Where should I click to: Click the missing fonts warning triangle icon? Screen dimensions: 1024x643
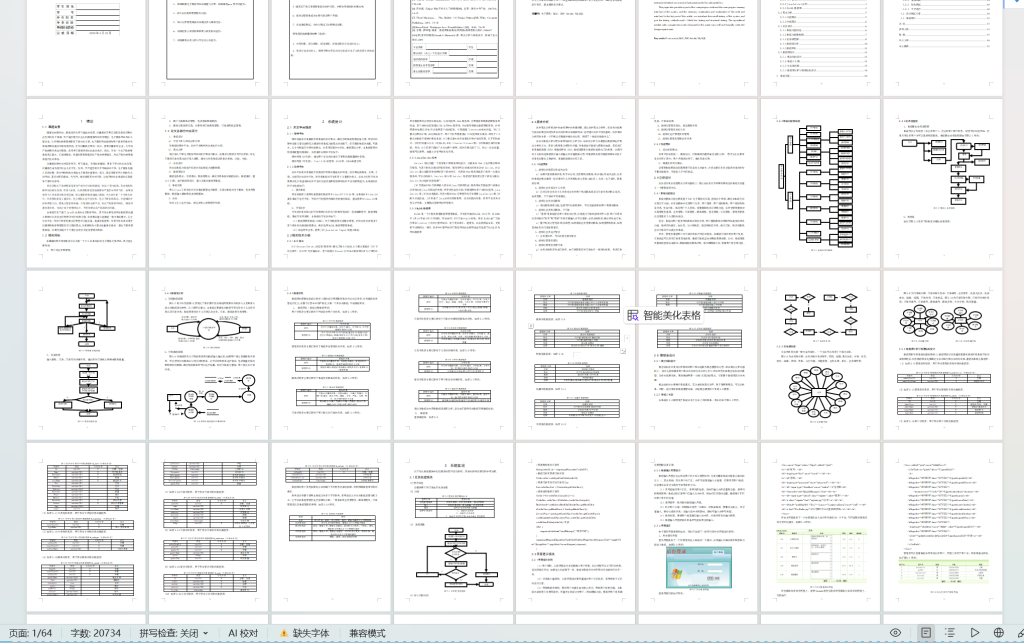tap(283, 633)
